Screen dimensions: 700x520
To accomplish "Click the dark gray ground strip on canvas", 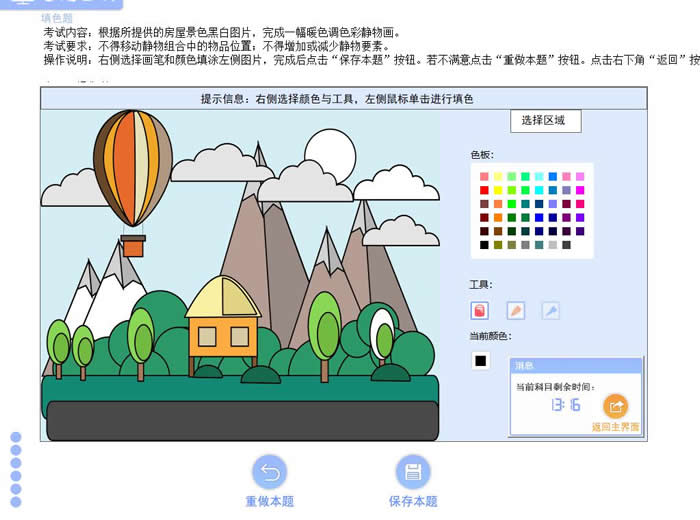I will (x=240, y=420).
